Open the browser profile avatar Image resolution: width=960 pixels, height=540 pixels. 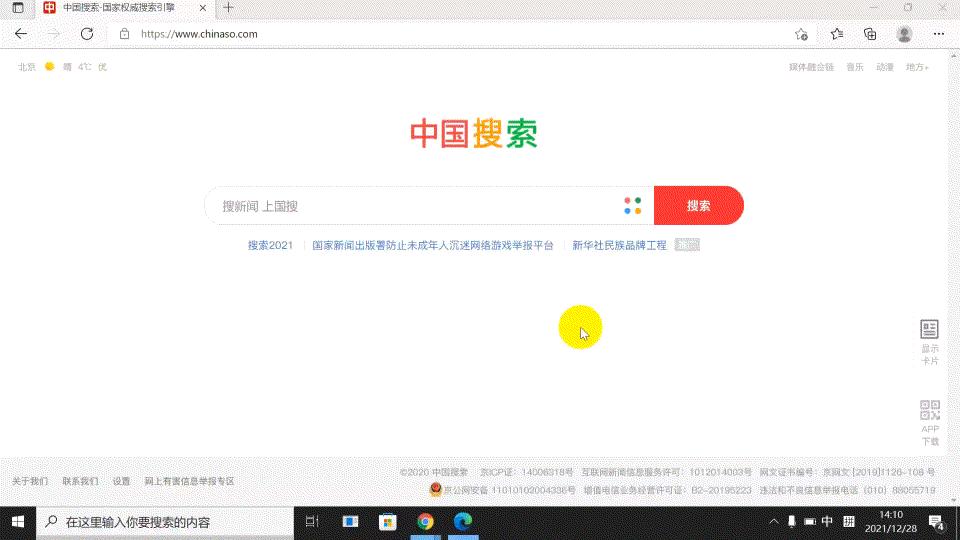pyautogui.click(x=904, y=34)
